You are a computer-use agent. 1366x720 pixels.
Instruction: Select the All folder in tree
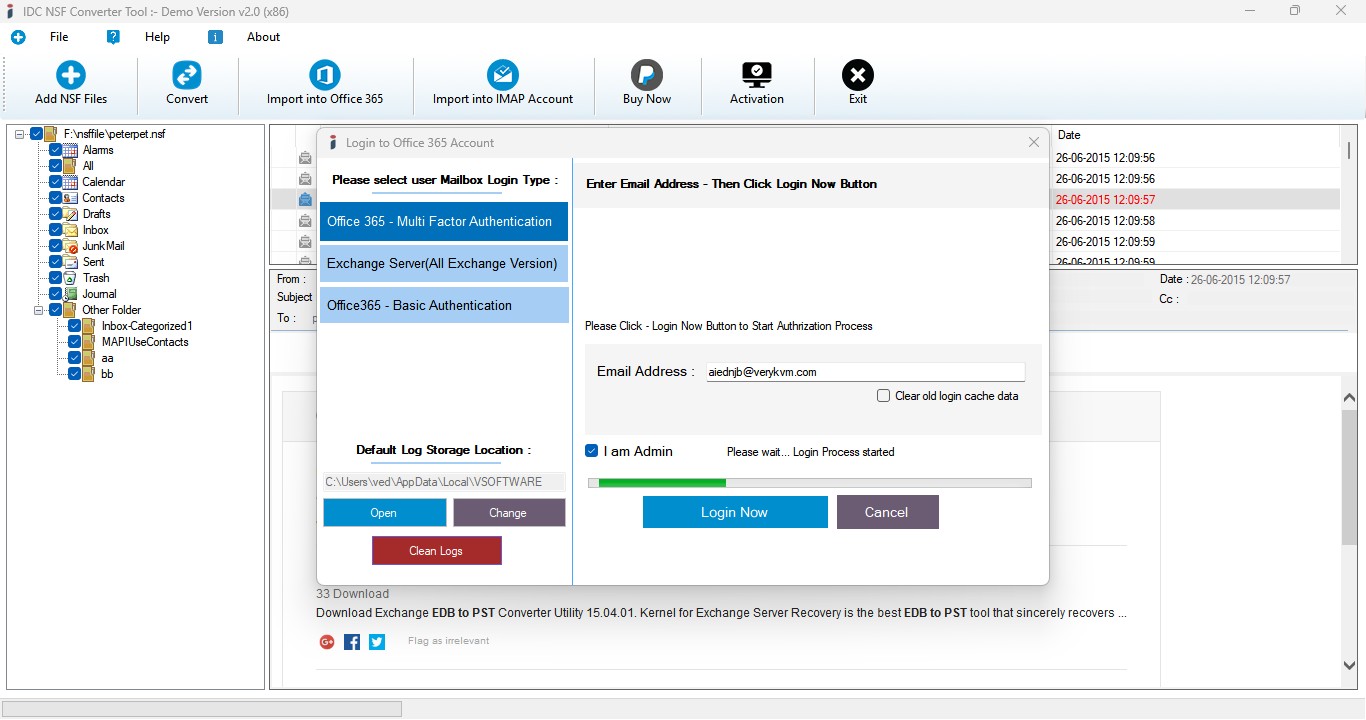[x=88, y=166]
